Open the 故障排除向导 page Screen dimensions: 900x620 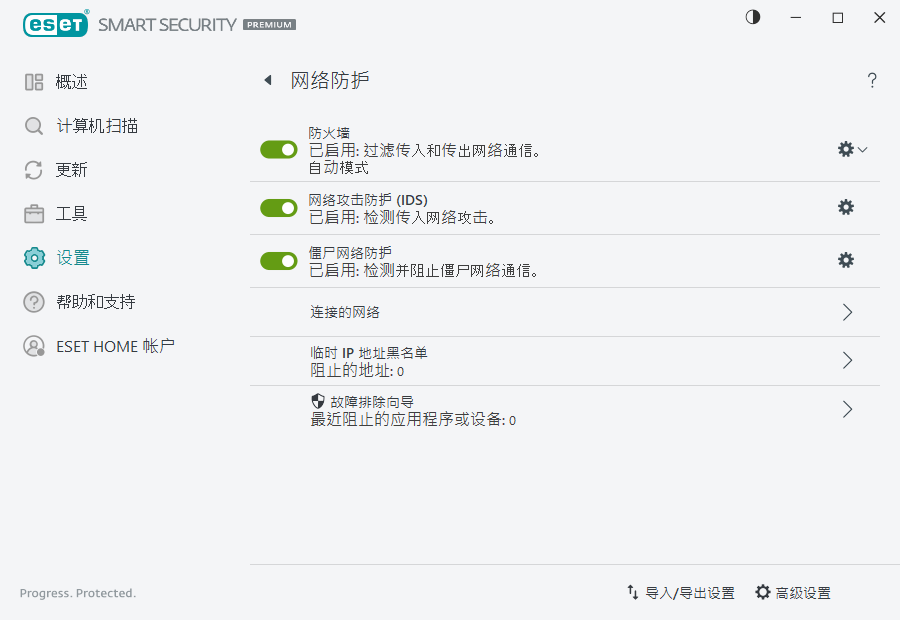tap(847, 409)
